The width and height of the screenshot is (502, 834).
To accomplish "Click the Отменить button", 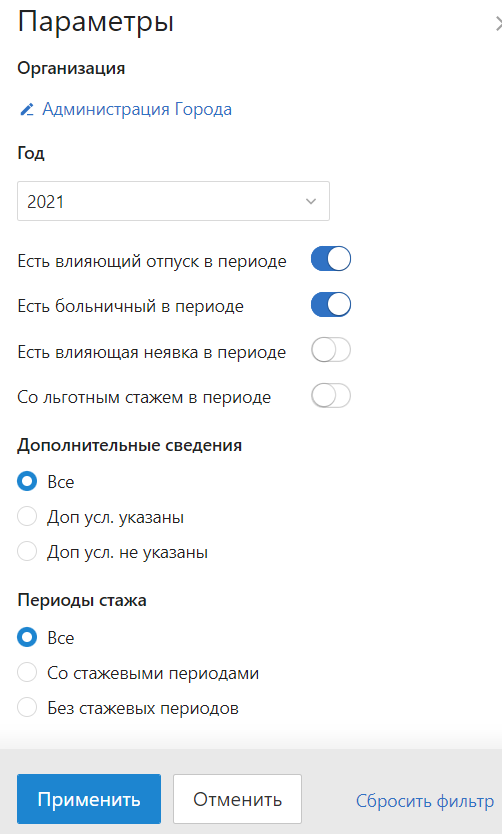I will click(237, 799).
